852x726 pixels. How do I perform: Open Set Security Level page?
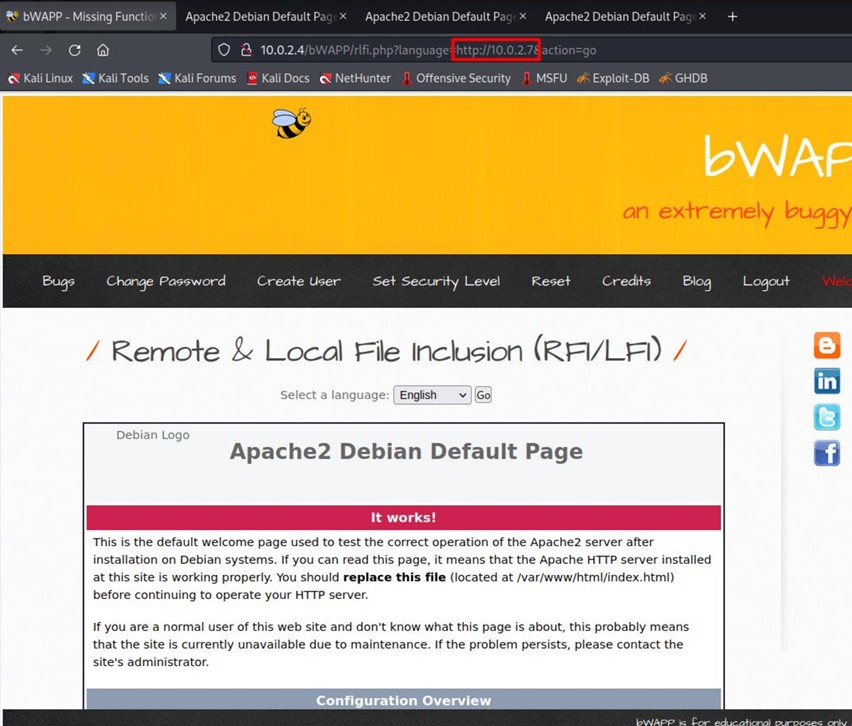tap(436, 281)
